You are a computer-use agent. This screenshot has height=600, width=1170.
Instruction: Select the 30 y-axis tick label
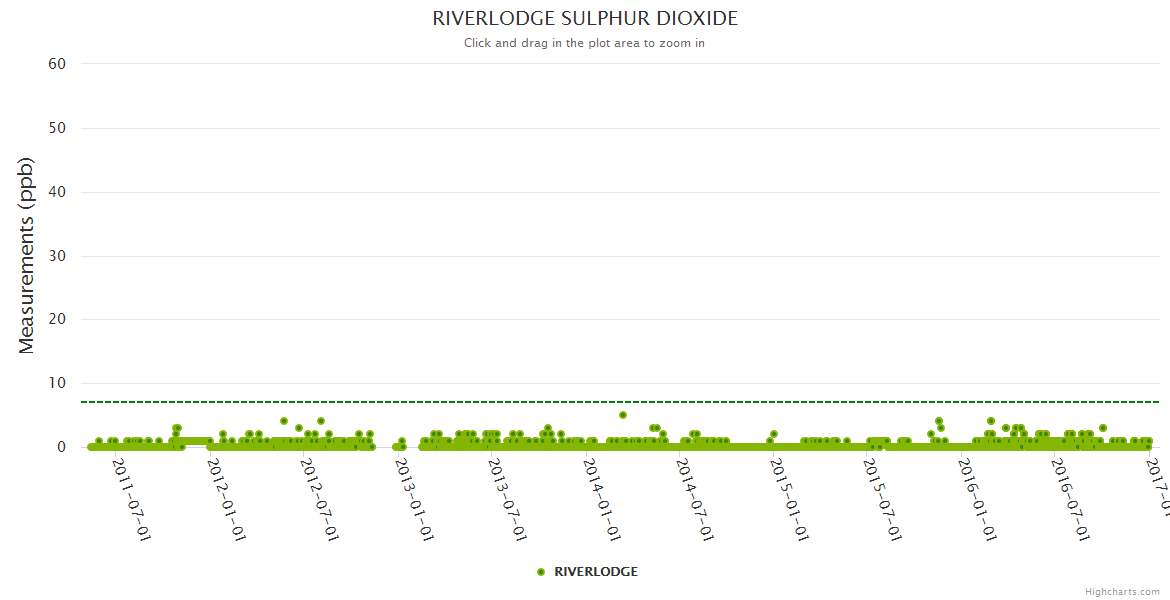pyautogui.click(x=57, y=256)
